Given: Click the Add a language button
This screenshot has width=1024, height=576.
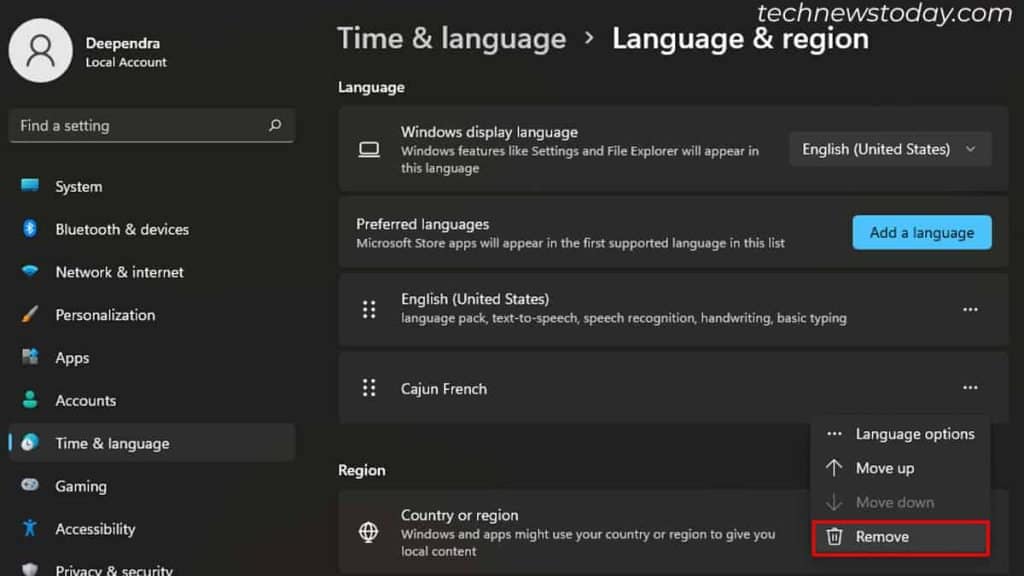Looking at the screenshot, I should pos(921,232).
